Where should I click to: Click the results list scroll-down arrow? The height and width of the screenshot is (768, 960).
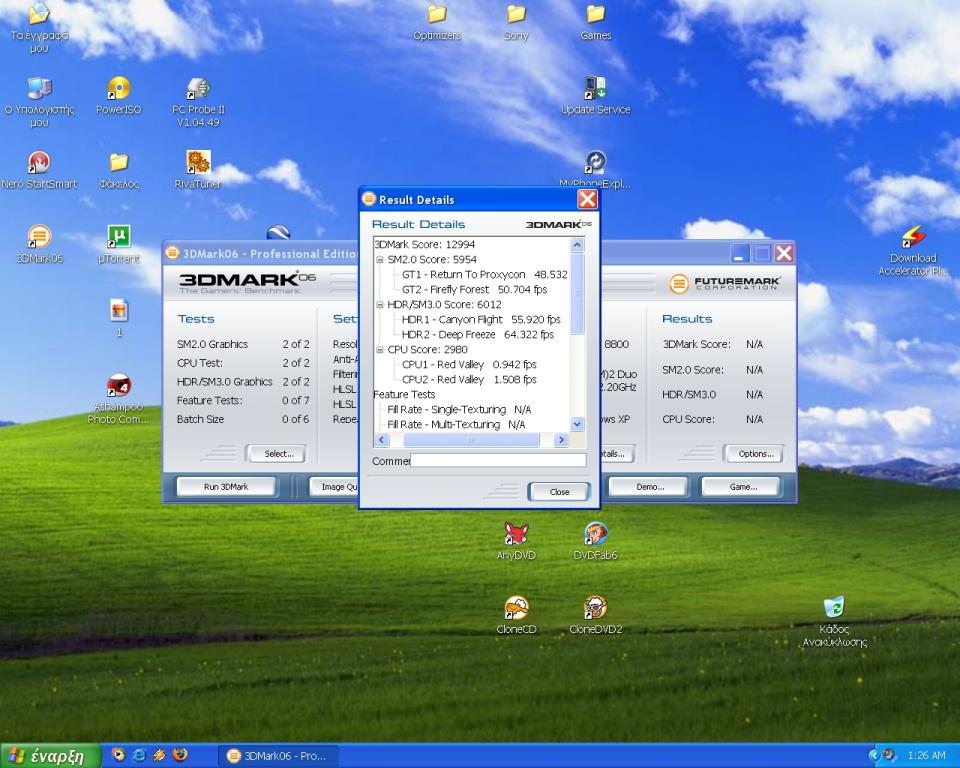pos(577,424)
